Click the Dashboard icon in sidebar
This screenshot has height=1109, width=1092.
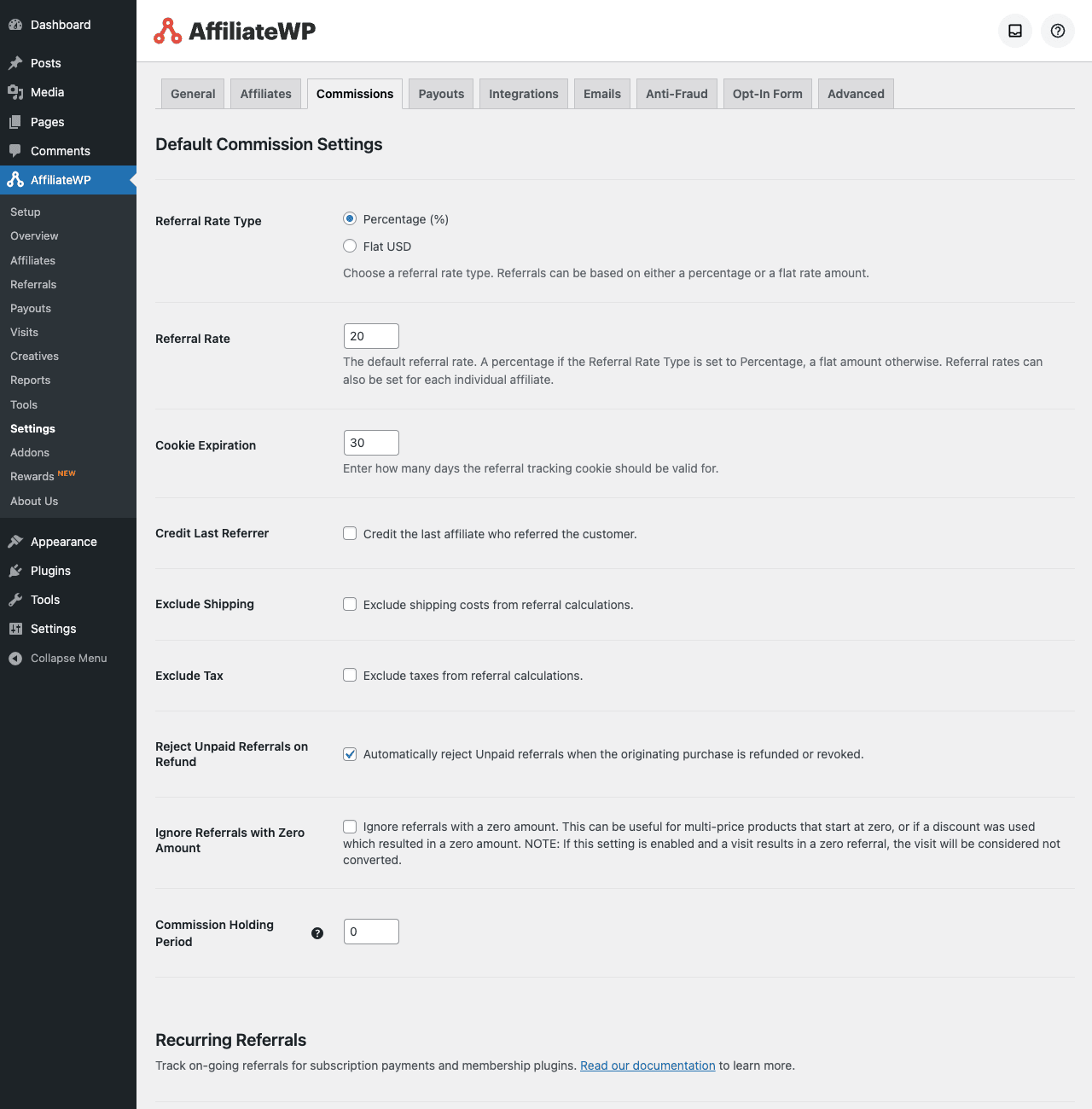pos(15,25)
